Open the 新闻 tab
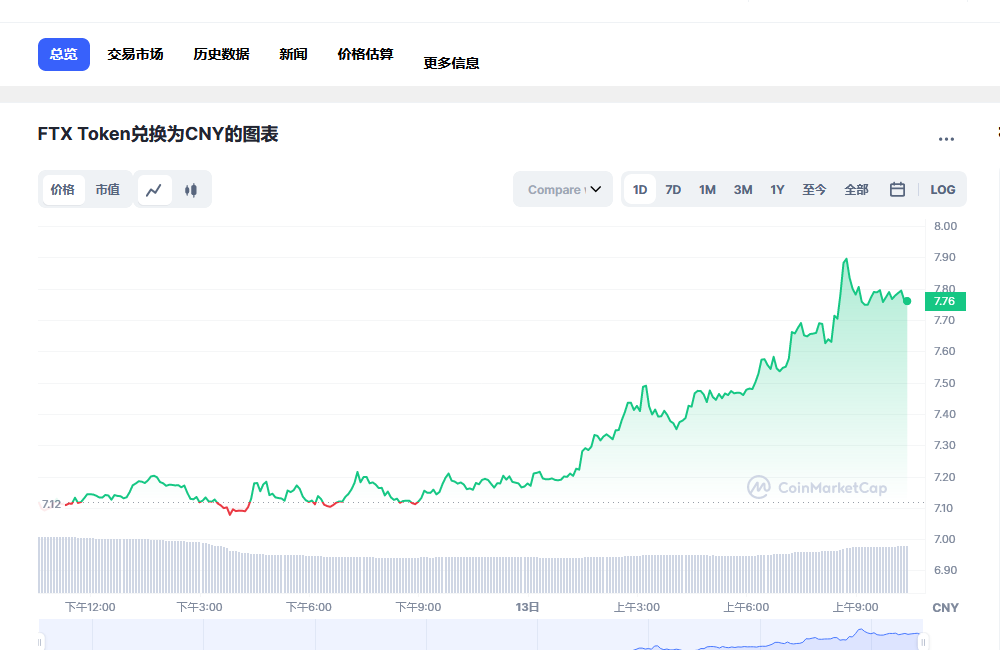 click(x=293, y=54)
